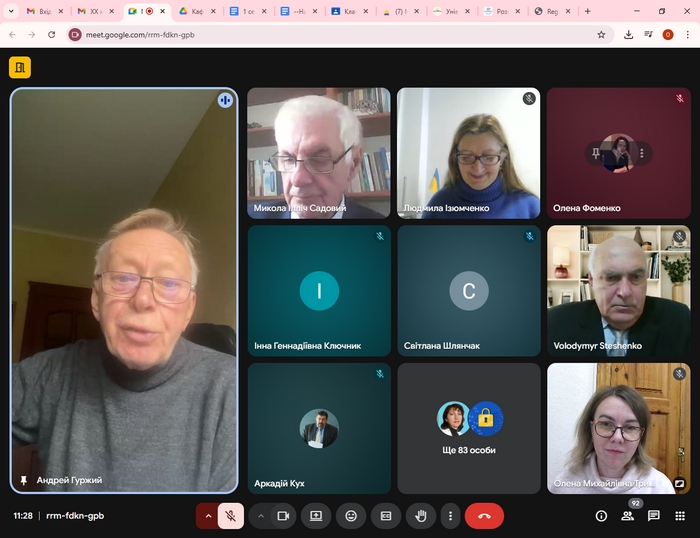Open the chat panel icon
Screen dimensions: 700x538
(653, 516)
